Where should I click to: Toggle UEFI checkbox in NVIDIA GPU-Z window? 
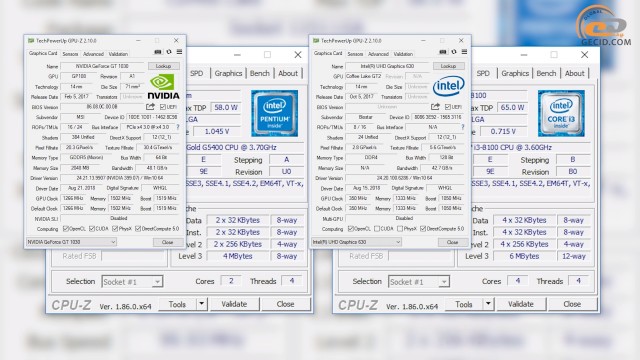tap(163, 107)
